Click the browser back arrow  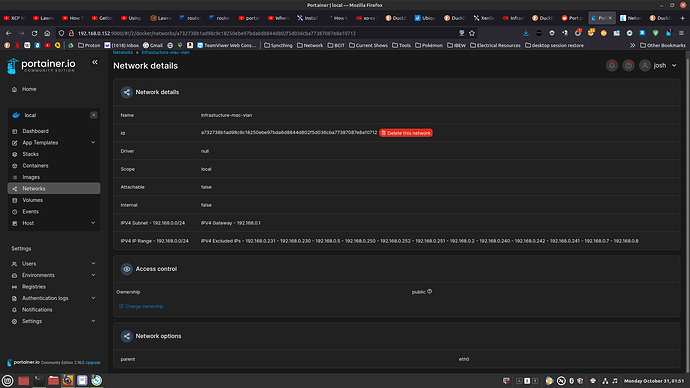click(x=9, y=33)
